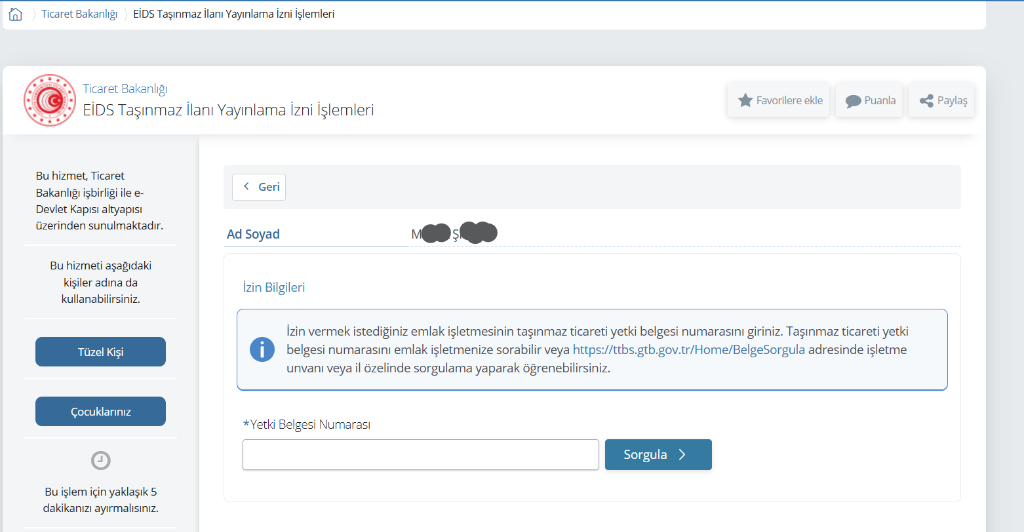Image resolution: width=1024 pixels, height=532 pixels.
Task: Click the Ticaret Bakanlığı logo emblem
Action: coord(50,100)
